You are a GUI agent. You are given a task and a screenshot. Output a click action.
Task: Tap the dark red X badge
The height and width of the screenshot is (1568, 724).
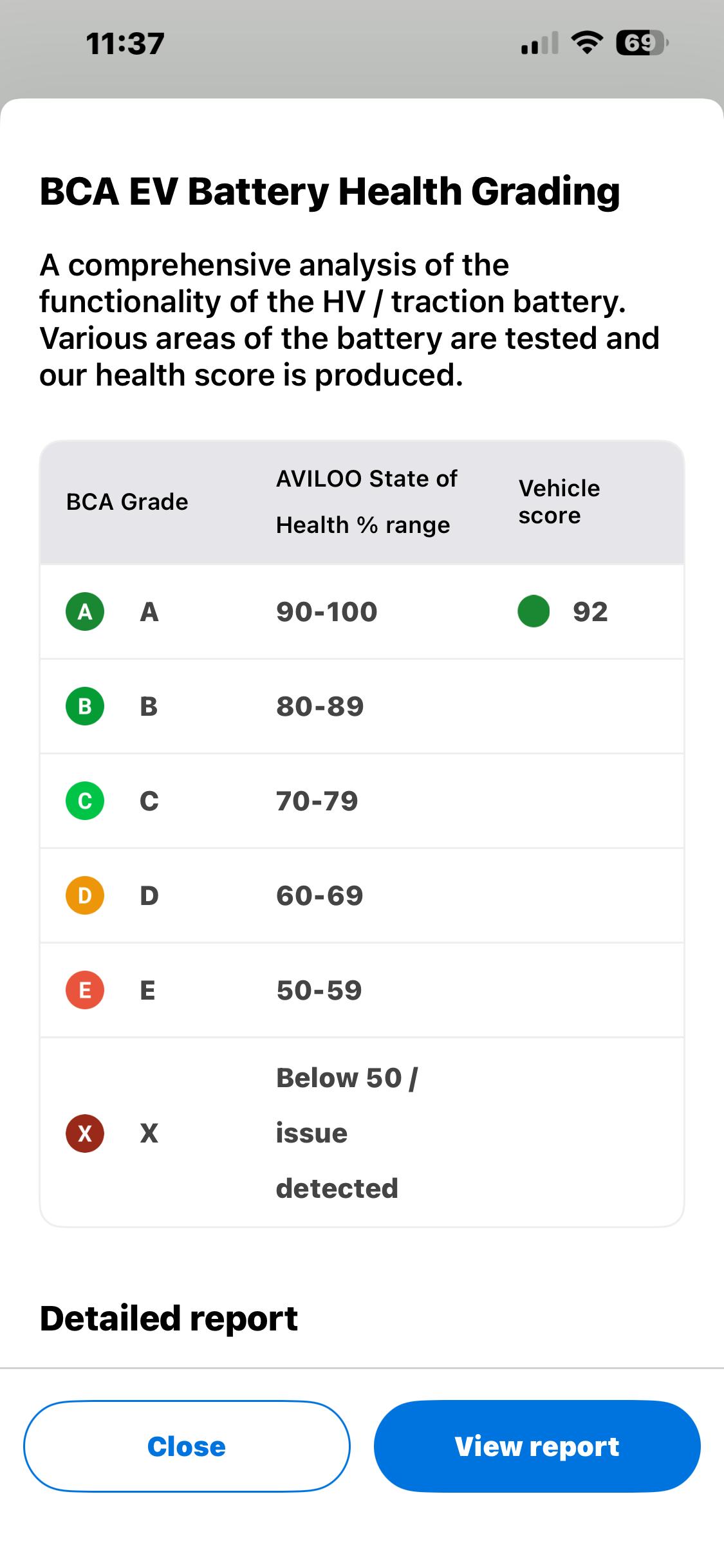85,1134
